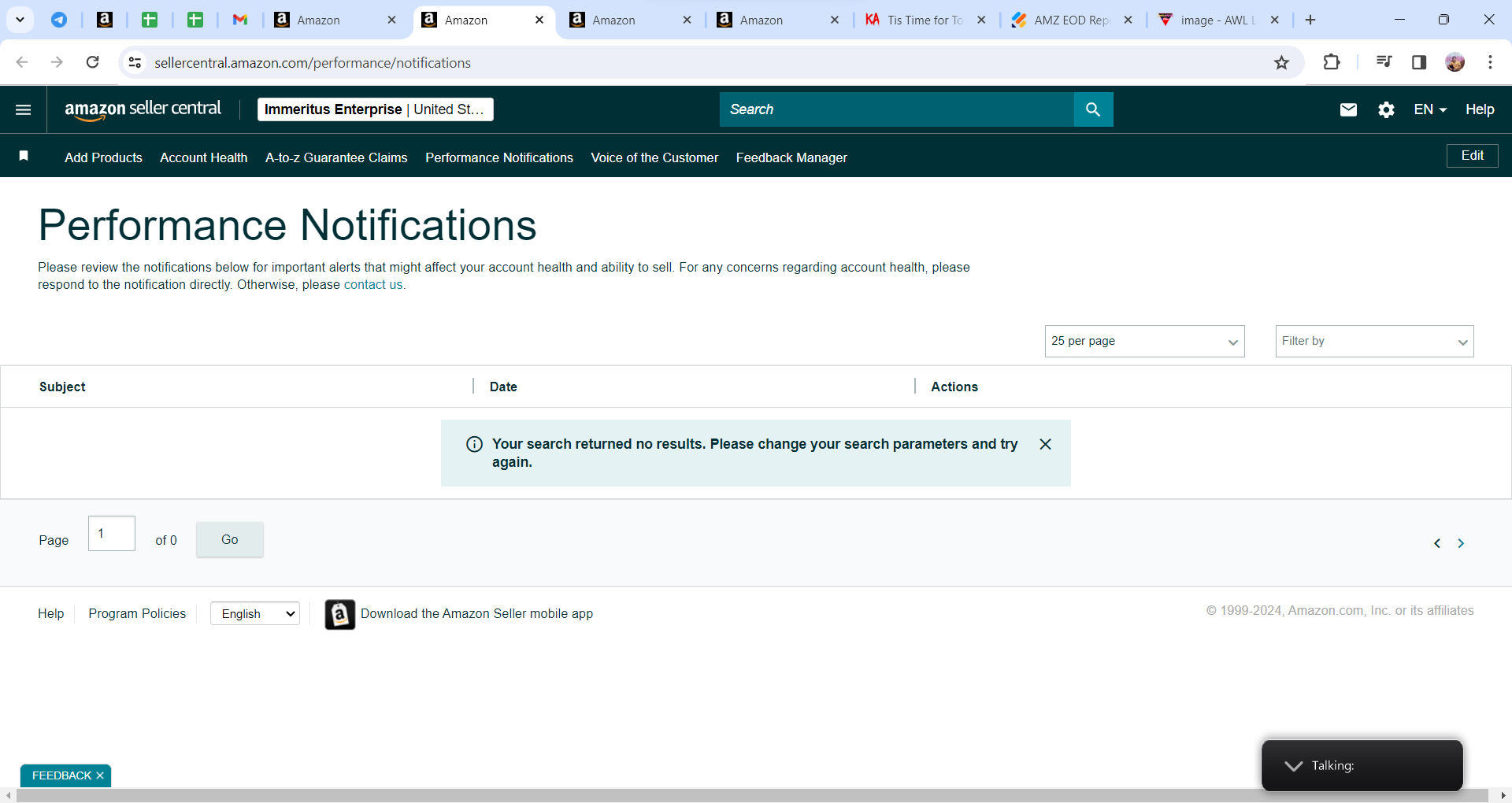
Task: Close the FEEDBACK widget
Action: point(100,775)
